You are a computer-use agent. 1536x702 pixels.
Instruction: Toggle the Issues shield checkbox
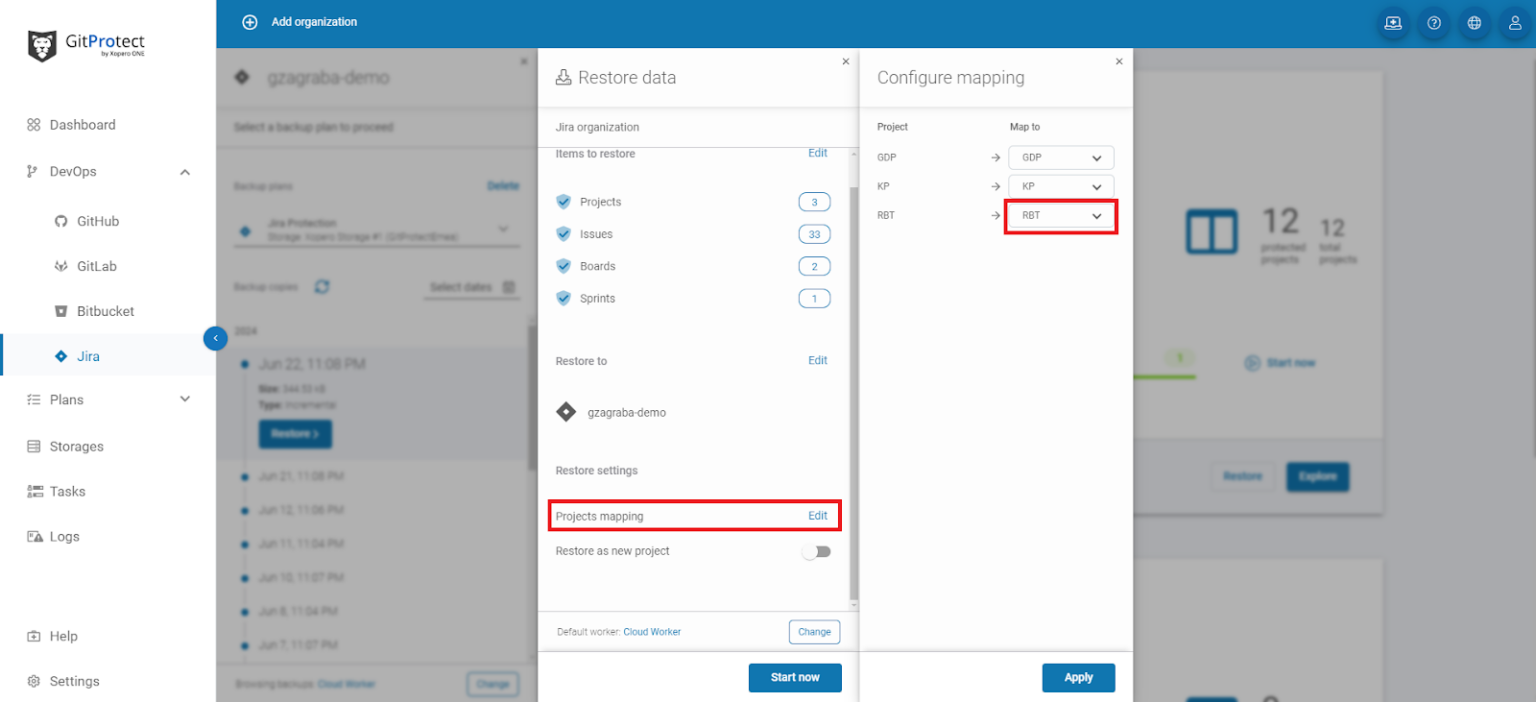(563, 234)
